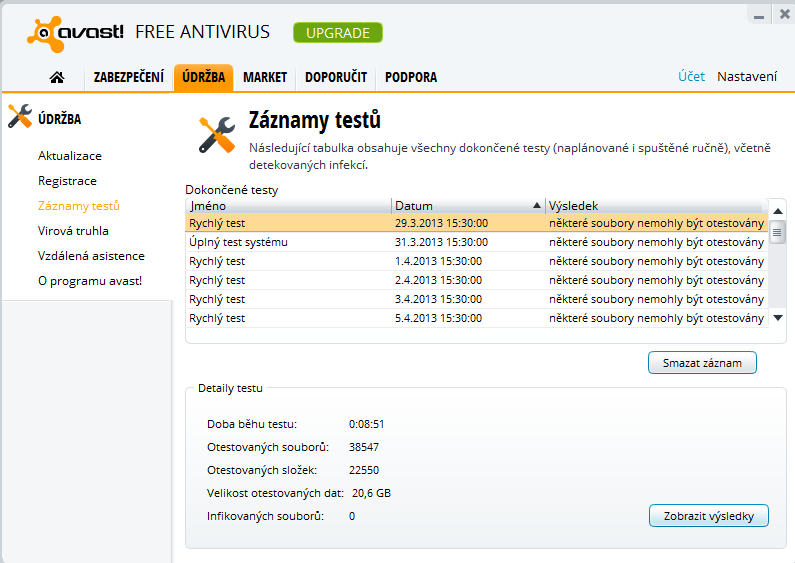The image size is (795, 563).
Task: Click the green Upgrade button
Action: coord(338,33)
